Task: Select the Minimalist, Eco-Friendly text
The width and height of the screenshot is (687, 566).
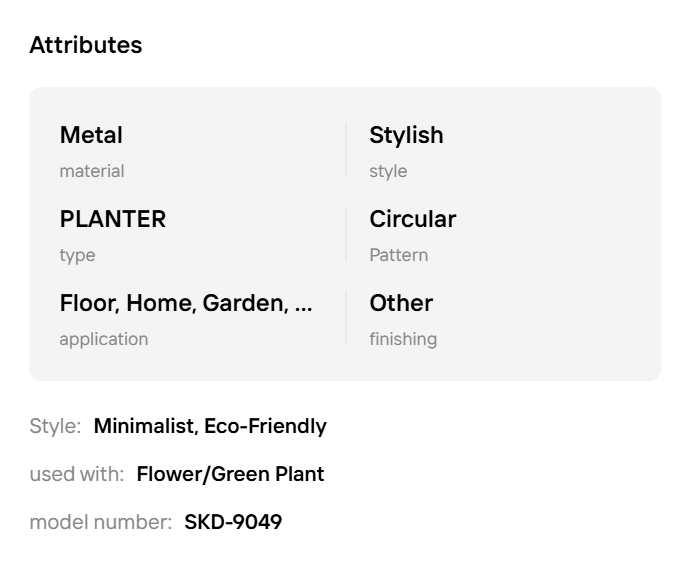Action: [210, 426]
